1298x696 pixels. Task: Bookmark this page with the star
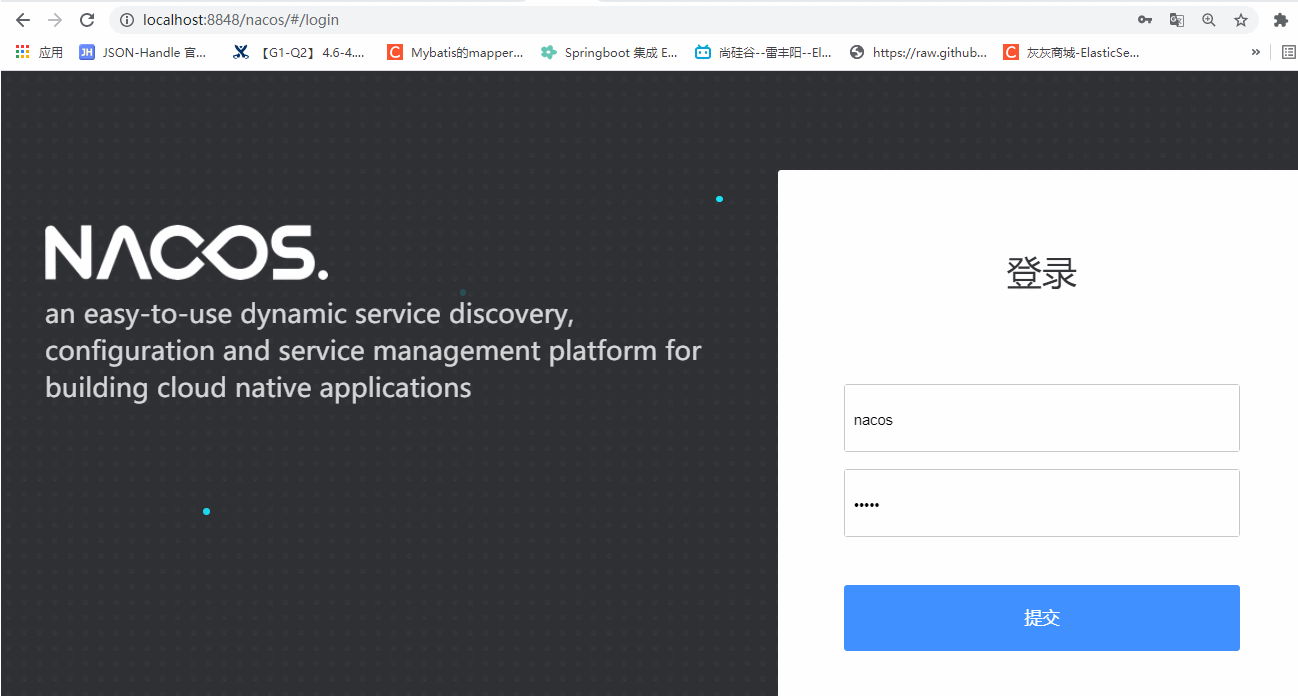(1241, 20)
